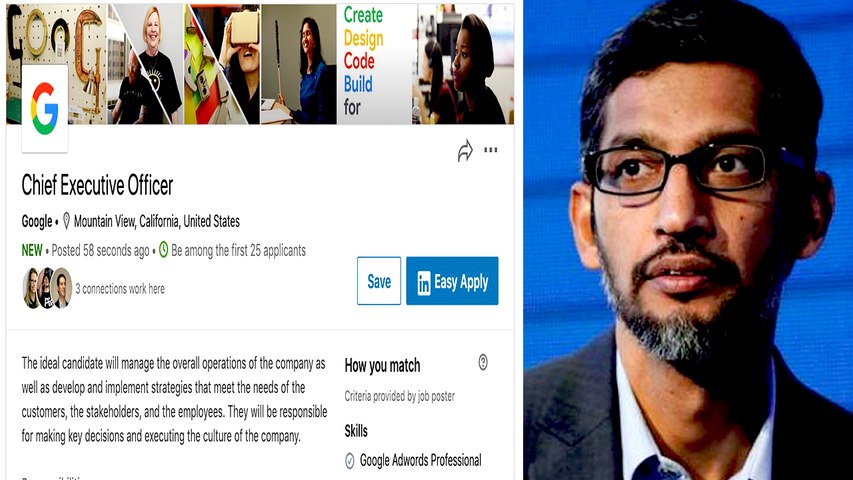This screenshot has width=853, height=480.
Task: Open the Google company link
Action: [x=37, y=221]
